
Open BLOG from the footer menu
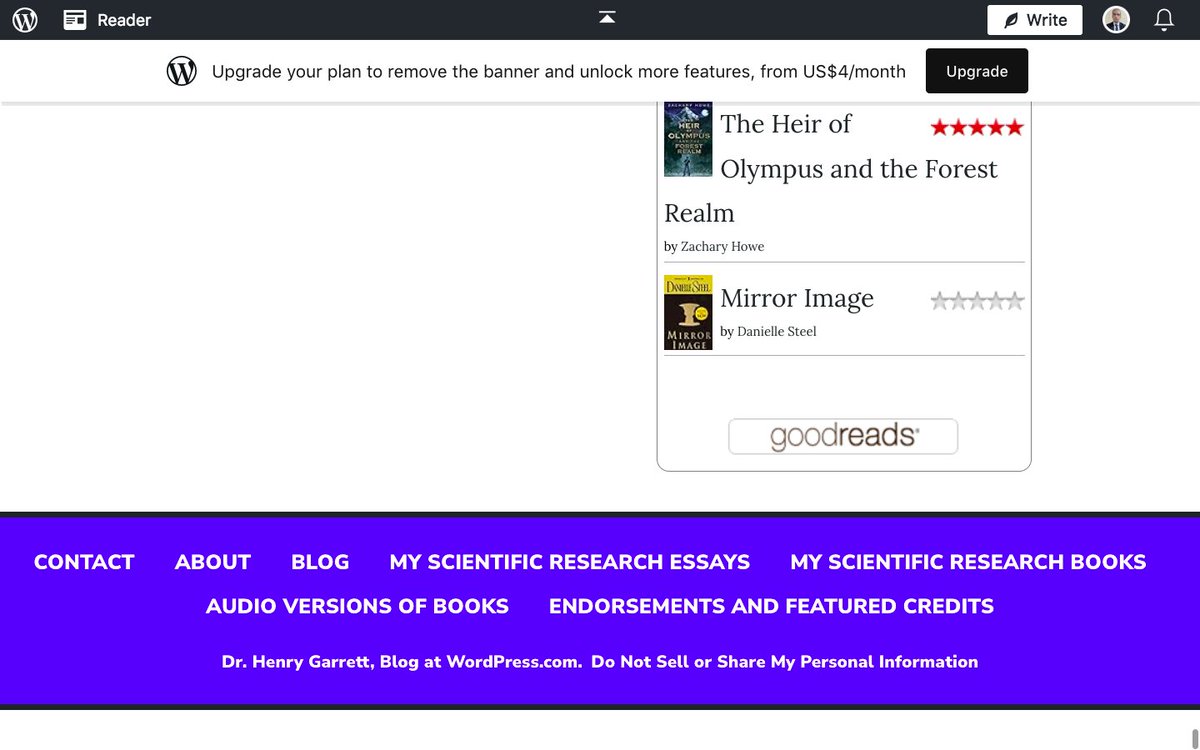pyautogui.click(x=320, y=562)
